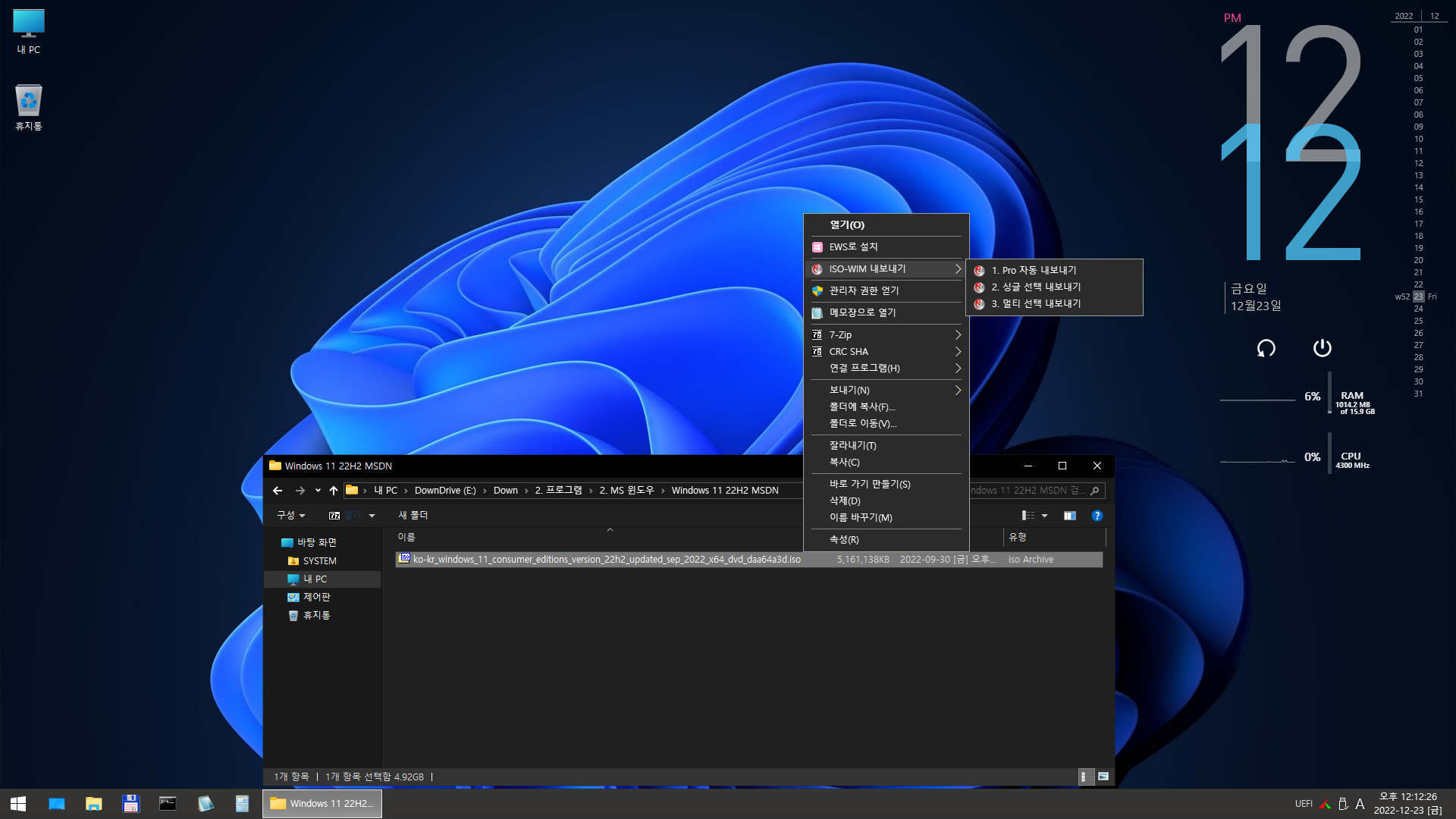Choose 복사(C) in the context menu
Screen dimensions: 1456x819
click(x=886, y=463)
